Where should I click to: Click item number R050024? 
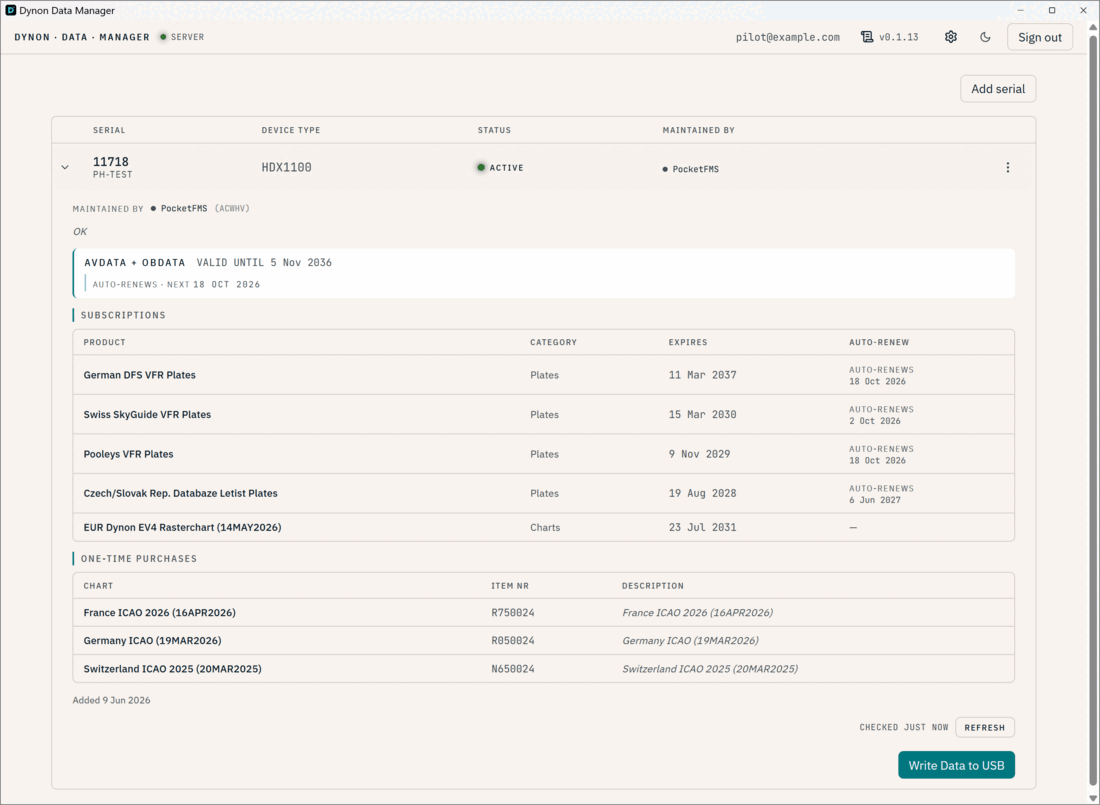(513, 640)
